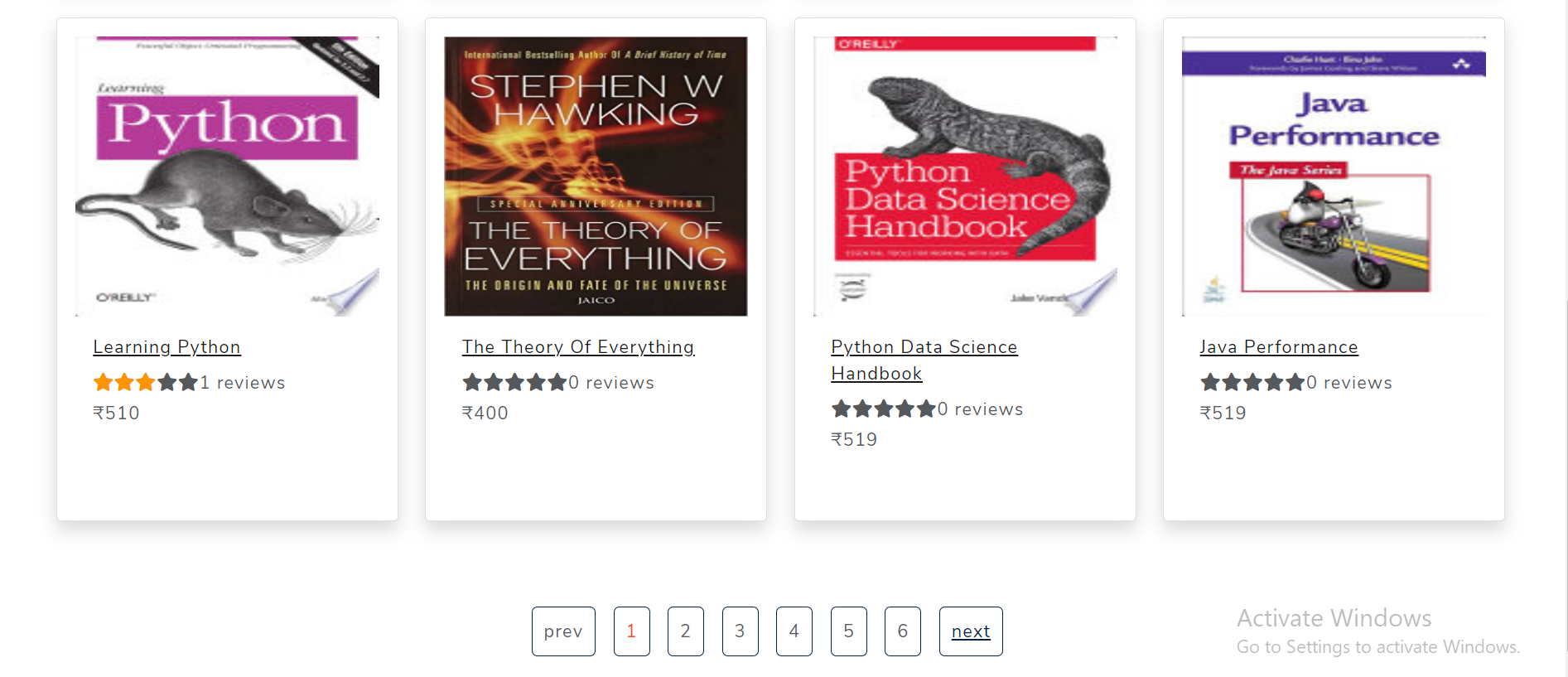Go to page 2 of results
The height and width of the screenshot is (677, 1568).
coord(685,631)
